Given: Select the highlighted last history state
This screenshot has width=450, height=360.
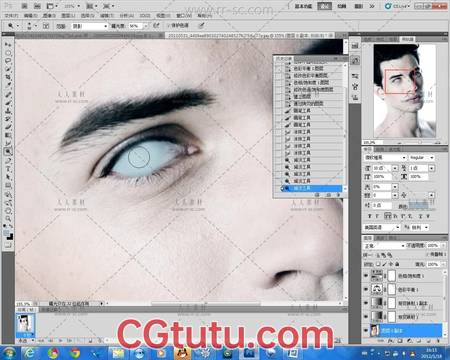Looking at the screenshot, I should (311, 188).
